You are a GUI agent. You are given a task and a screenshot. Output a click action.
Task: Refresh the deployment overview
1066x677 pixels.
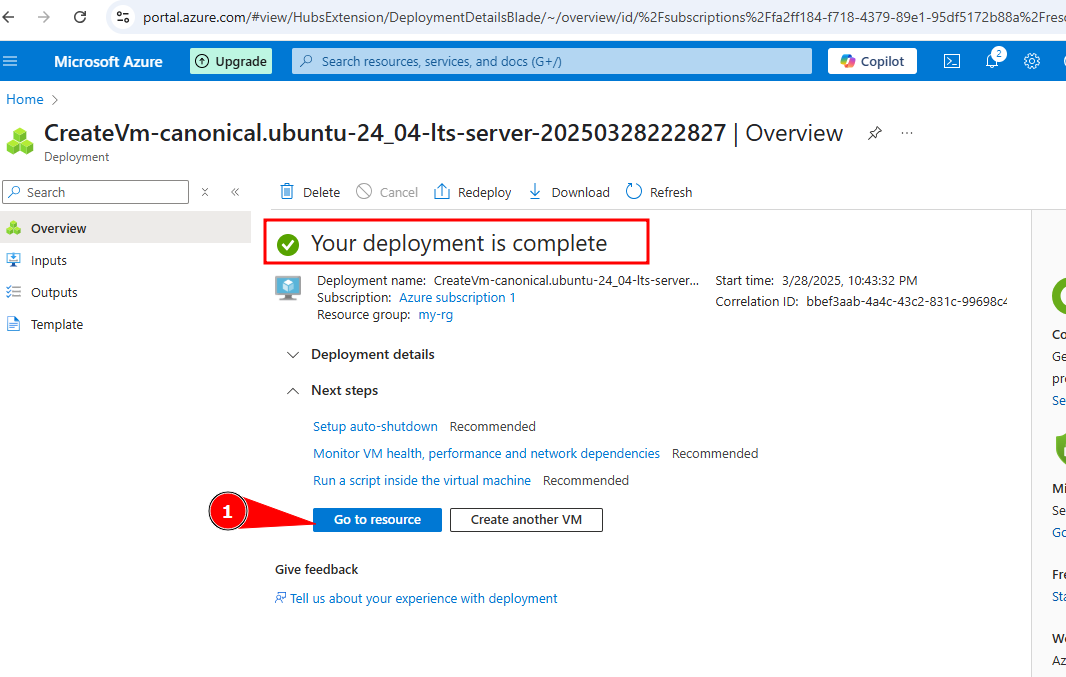[x=659, y=192]
